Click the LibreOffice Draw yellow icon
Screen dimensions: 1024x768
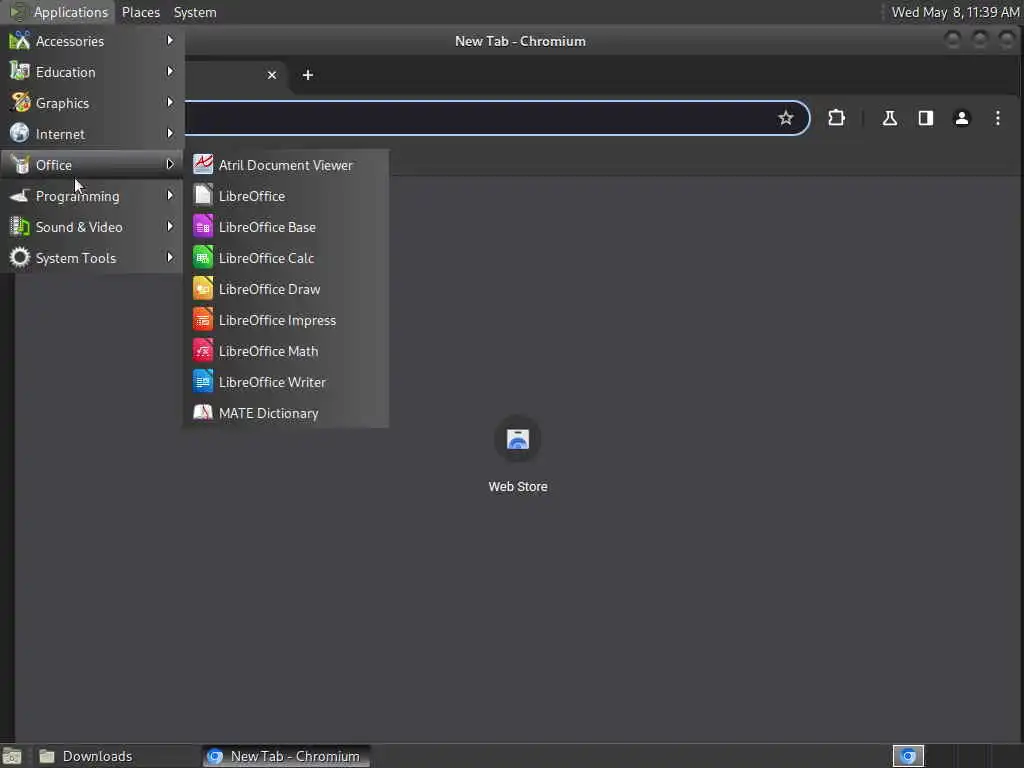(x=202, y=289)
